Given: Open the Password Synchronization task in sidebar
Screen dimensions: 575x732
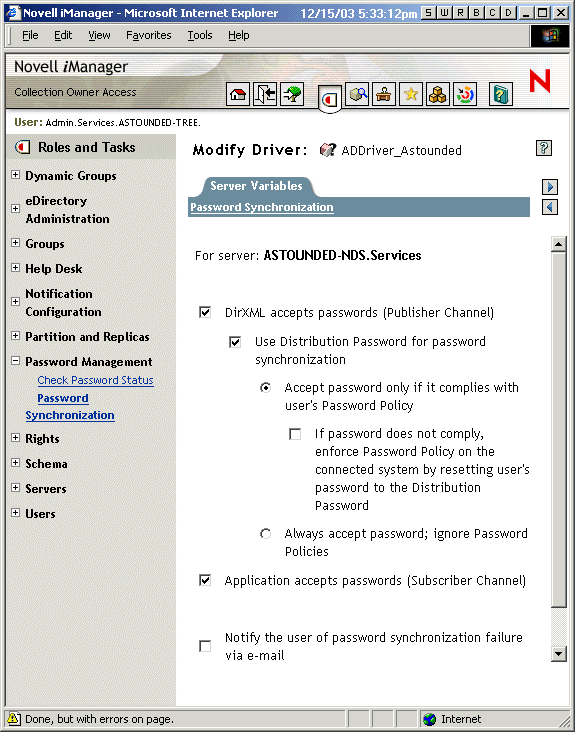Looking at the screenshot, I should pyautogui.click(x=70, y=407).
